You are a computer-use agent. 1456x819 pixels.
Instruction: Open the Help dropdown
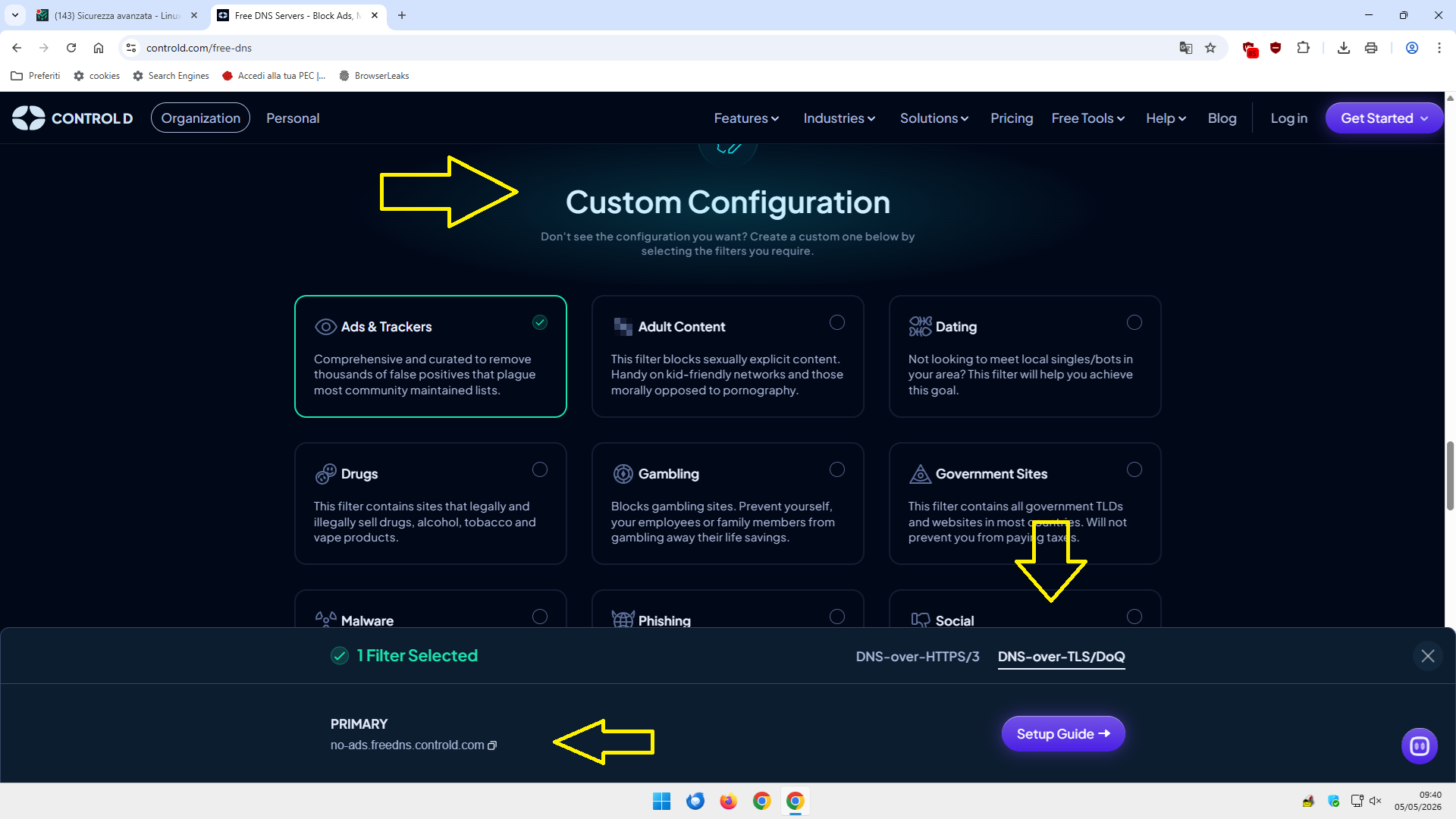(1166, 118)
